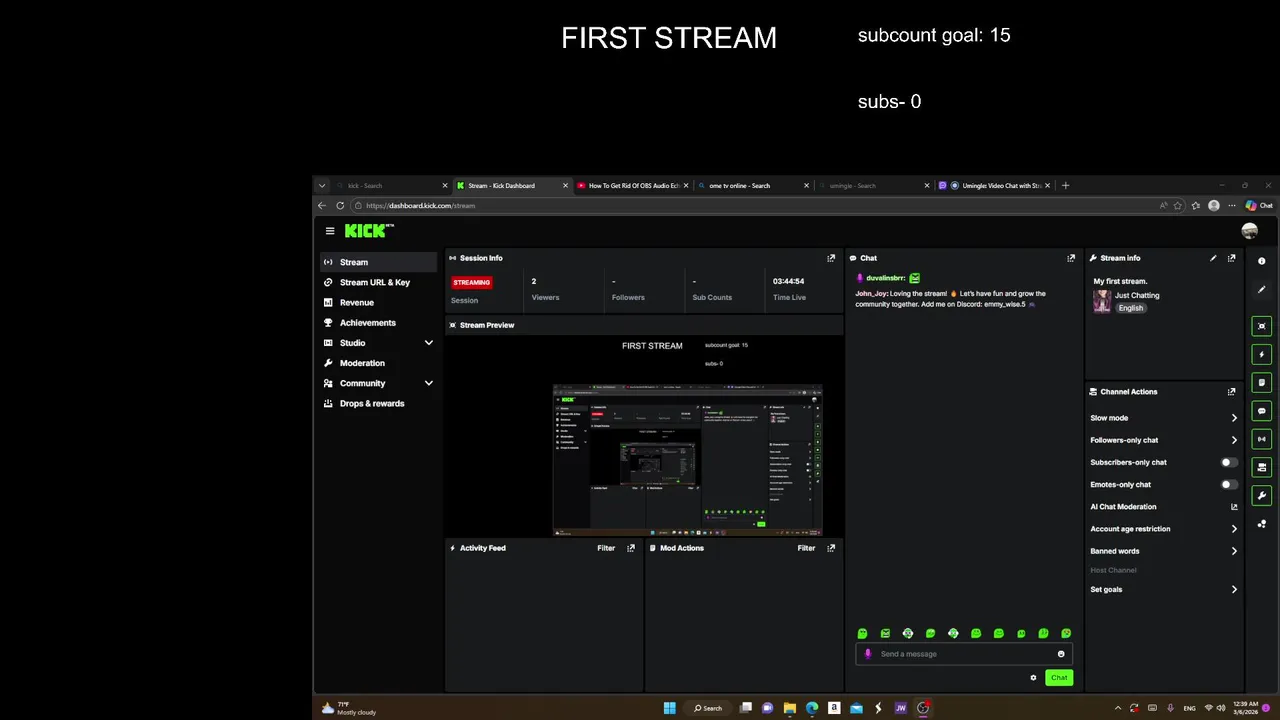Toggle the stream preview widget icon in rail
This screenshot has height=720, width=1280.
[1262, 326]
